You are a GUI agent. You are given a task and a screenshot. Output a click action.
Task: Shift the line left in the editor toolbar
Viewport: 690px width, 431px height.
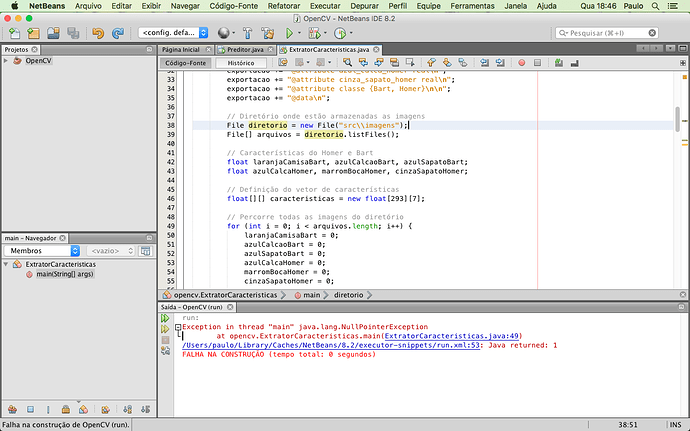[484, 63]
